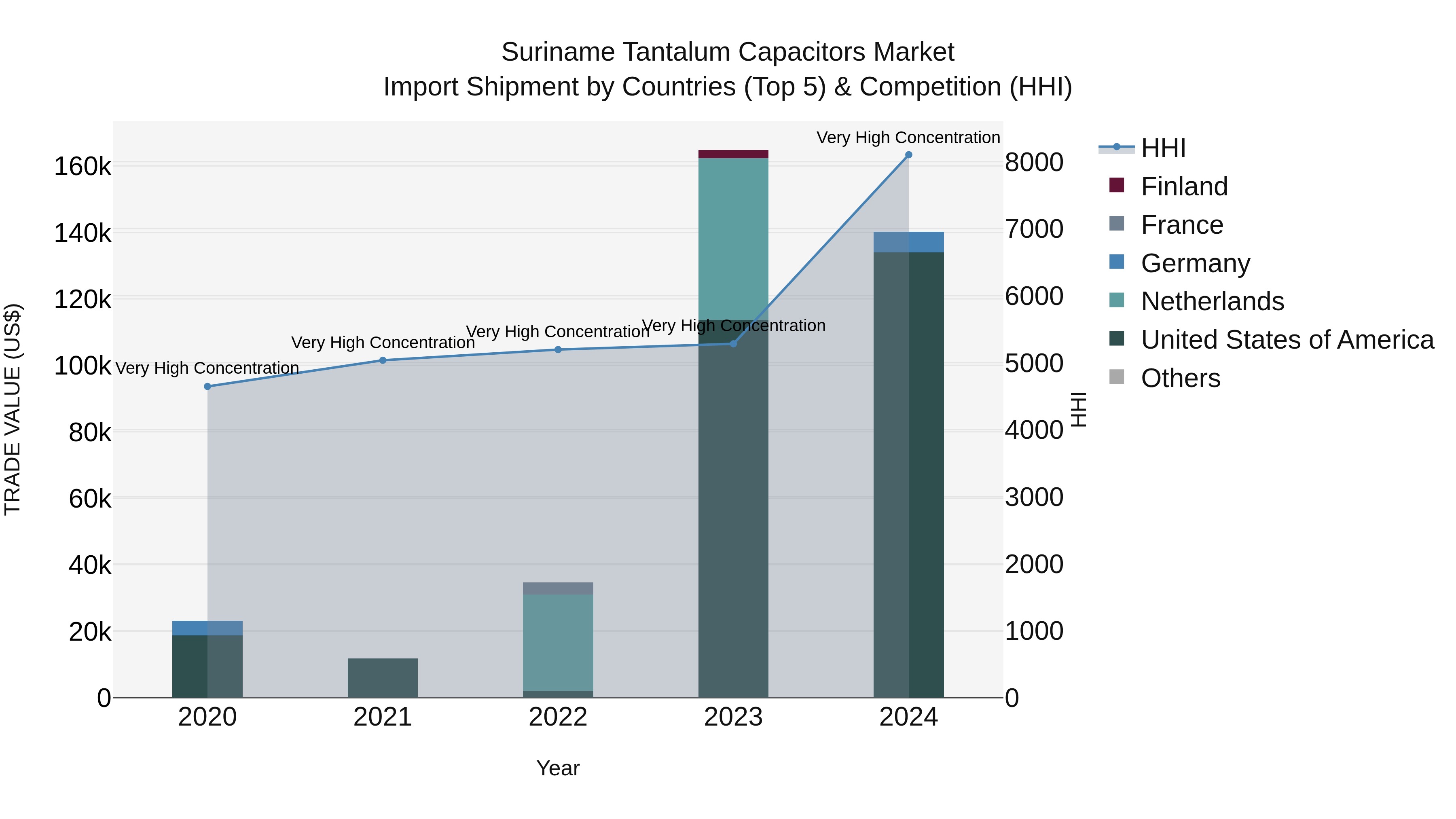
Task: Click the 2022 HHI data point
Action: click(558, 350)
